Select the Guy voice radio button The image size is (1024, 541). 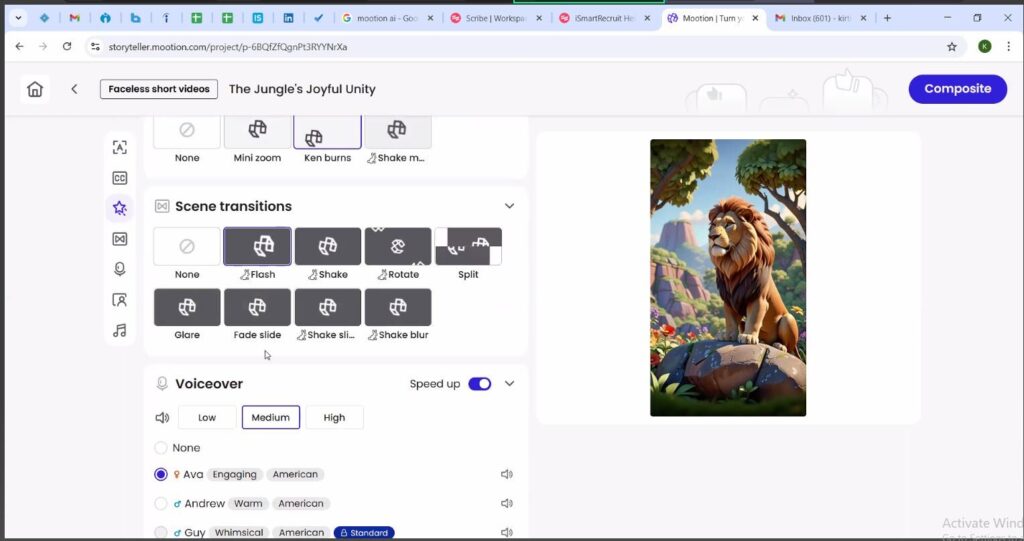click(161, 533)
